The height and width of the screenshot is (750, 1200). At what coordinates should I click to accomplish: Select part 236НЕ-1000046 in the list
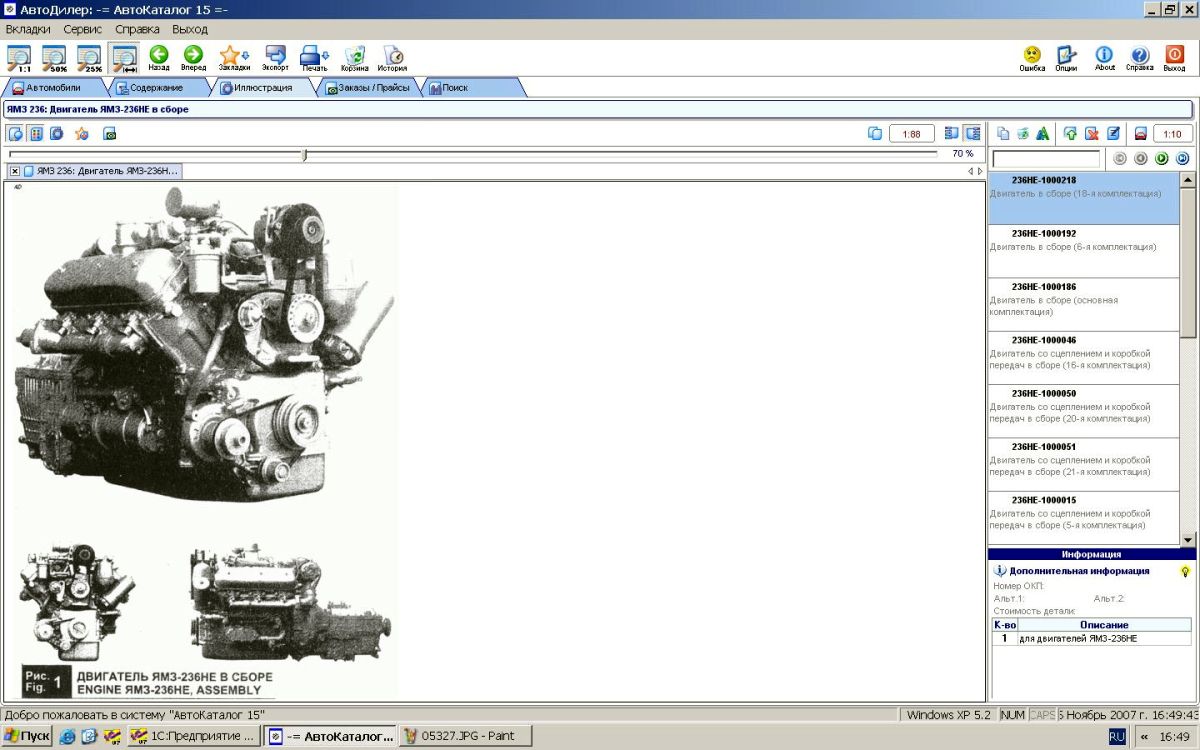coord(1084,358)
